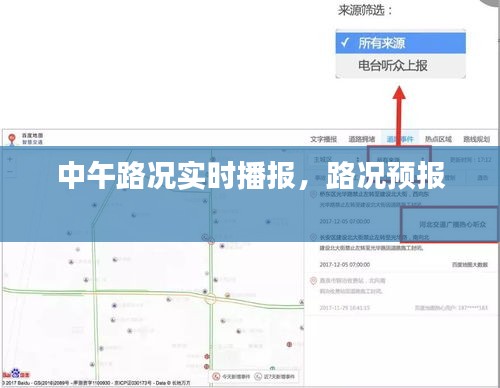Click the roundabout intersection on the map
Screen dimensions: 500x388
211,298
